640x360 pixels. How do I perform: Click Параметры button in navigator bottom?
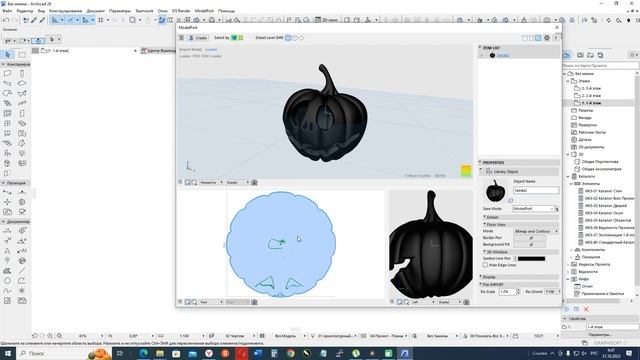coord(600,334)
